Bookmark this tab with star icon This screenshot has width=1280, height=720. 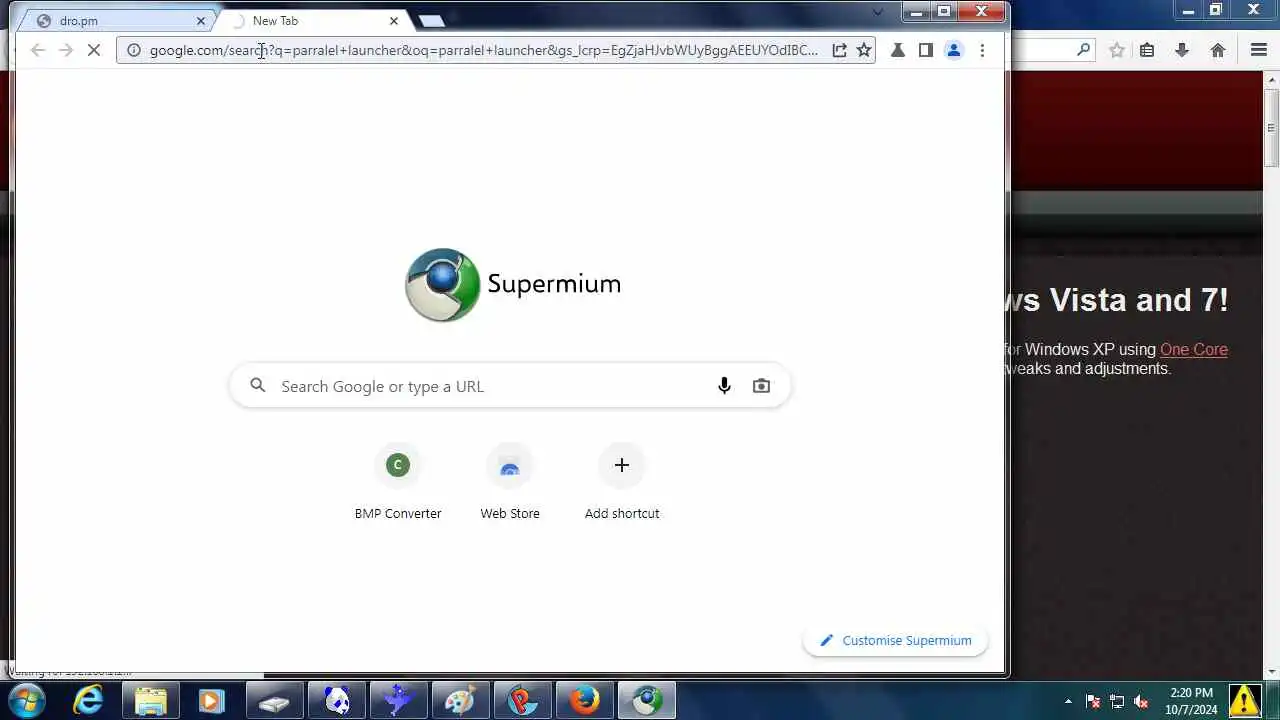(x=864, y=50)
